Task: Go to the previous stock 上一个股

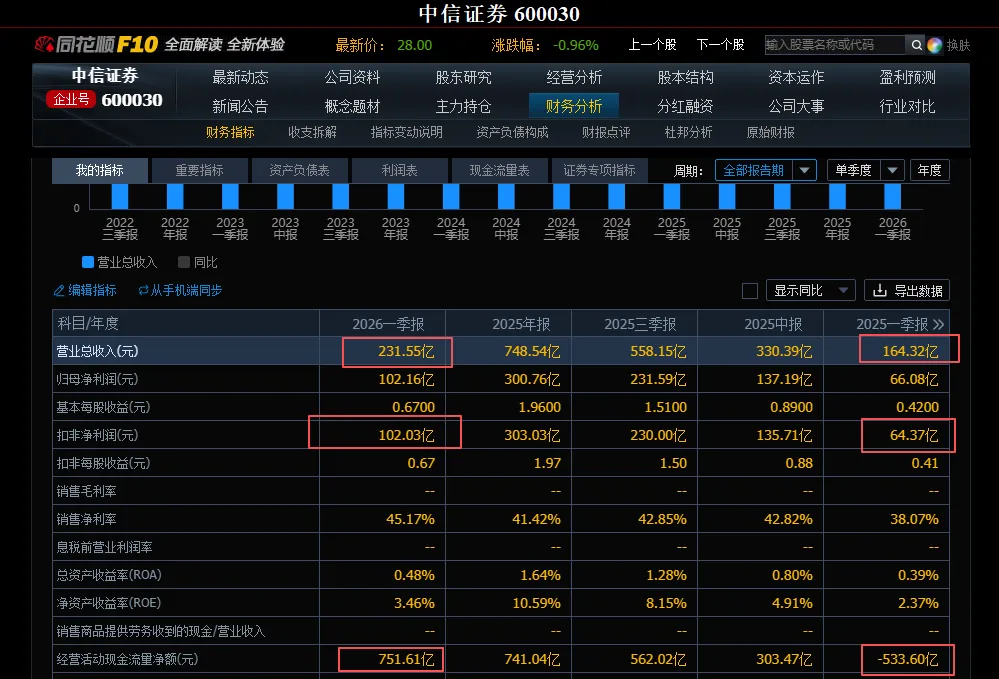Action: click(652, 45)
